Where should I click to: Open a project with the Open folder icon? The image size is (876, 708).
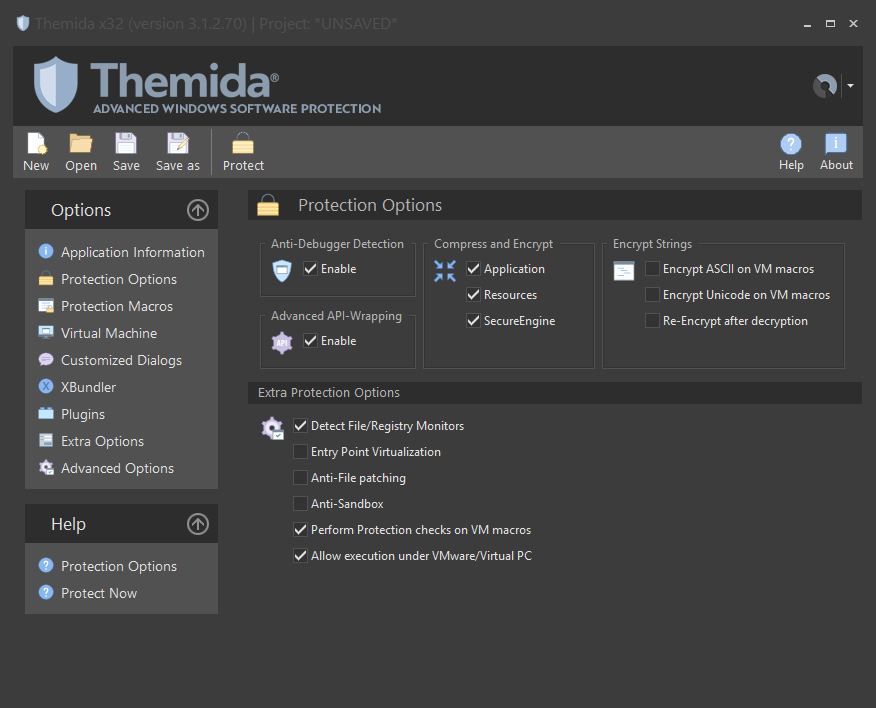click(x=80, y=144)
